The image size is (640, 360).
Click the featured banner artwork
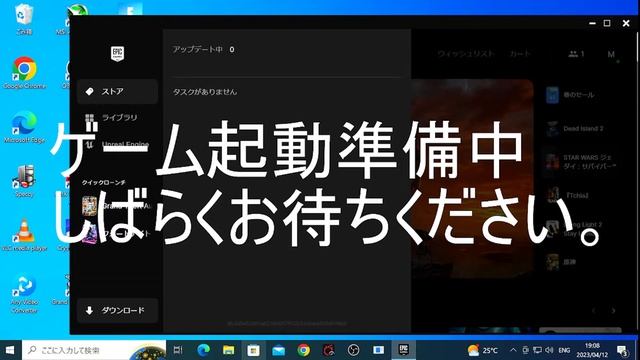(472, 179)
